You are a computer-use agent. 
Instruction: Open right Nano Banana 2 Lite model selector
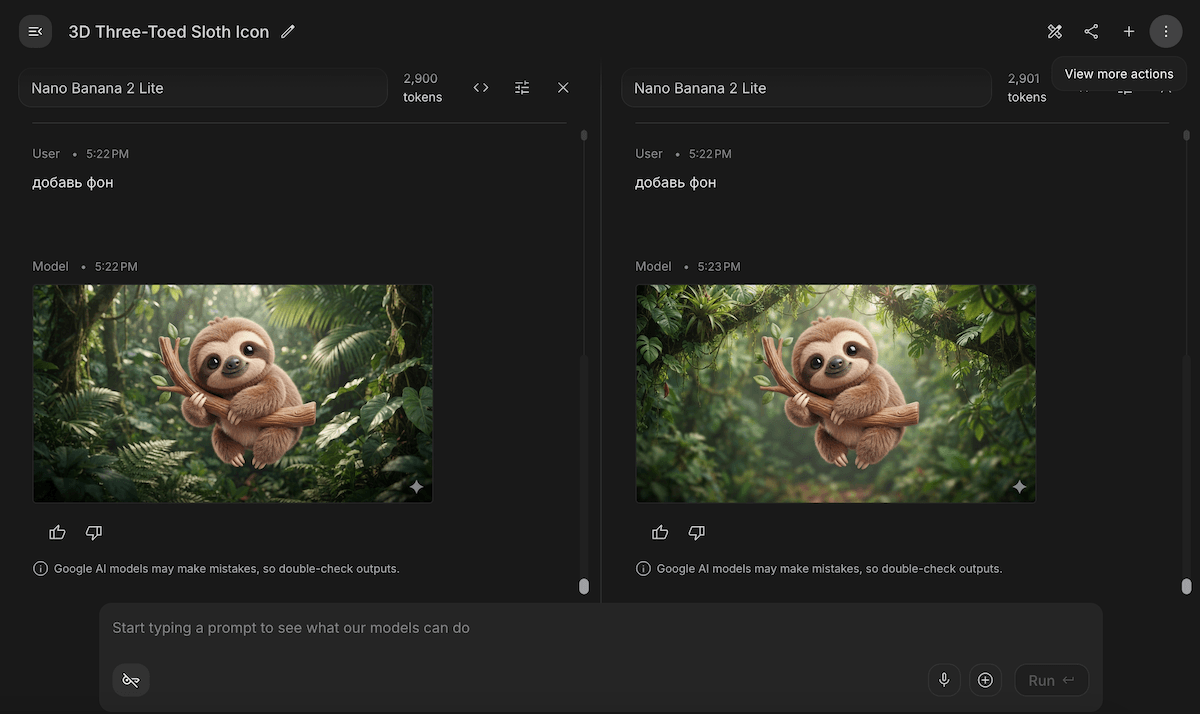click(x=806, y=88)
